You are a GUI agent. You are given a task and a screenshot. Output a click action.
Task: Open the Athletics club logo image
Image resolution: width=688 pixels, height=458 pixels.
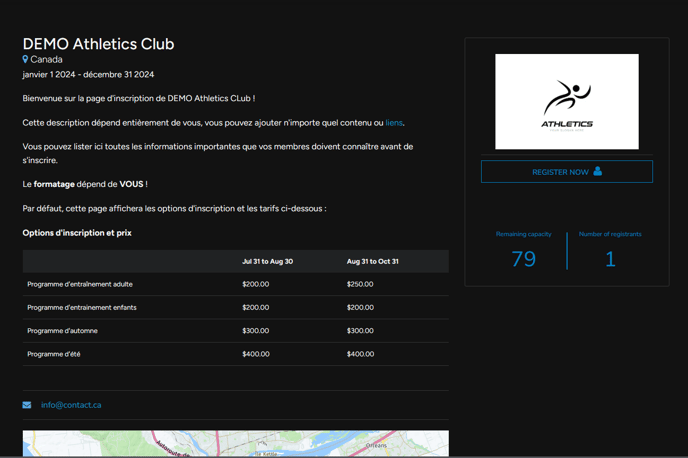[x=566, y=102]
